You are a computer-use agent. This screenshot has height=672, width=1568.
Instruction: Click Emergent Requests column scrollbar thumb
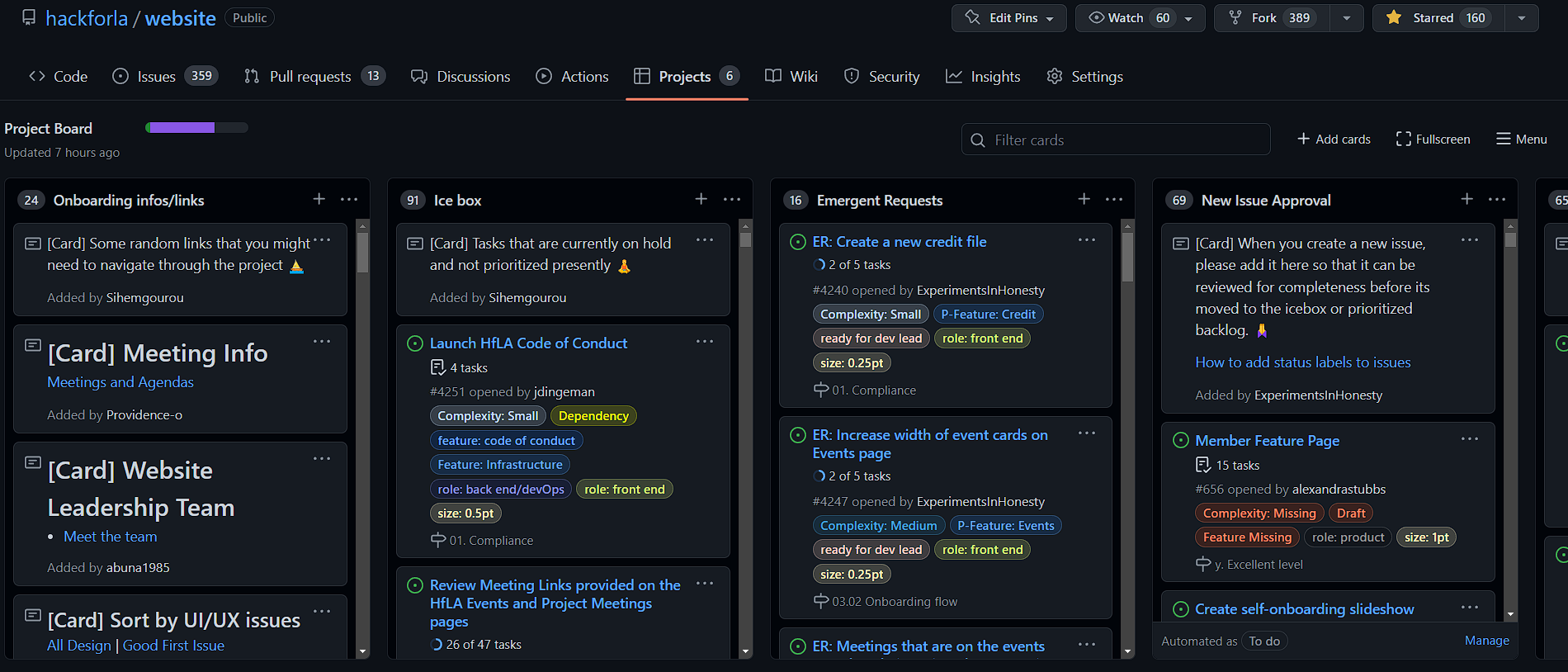click(1128, 257)
